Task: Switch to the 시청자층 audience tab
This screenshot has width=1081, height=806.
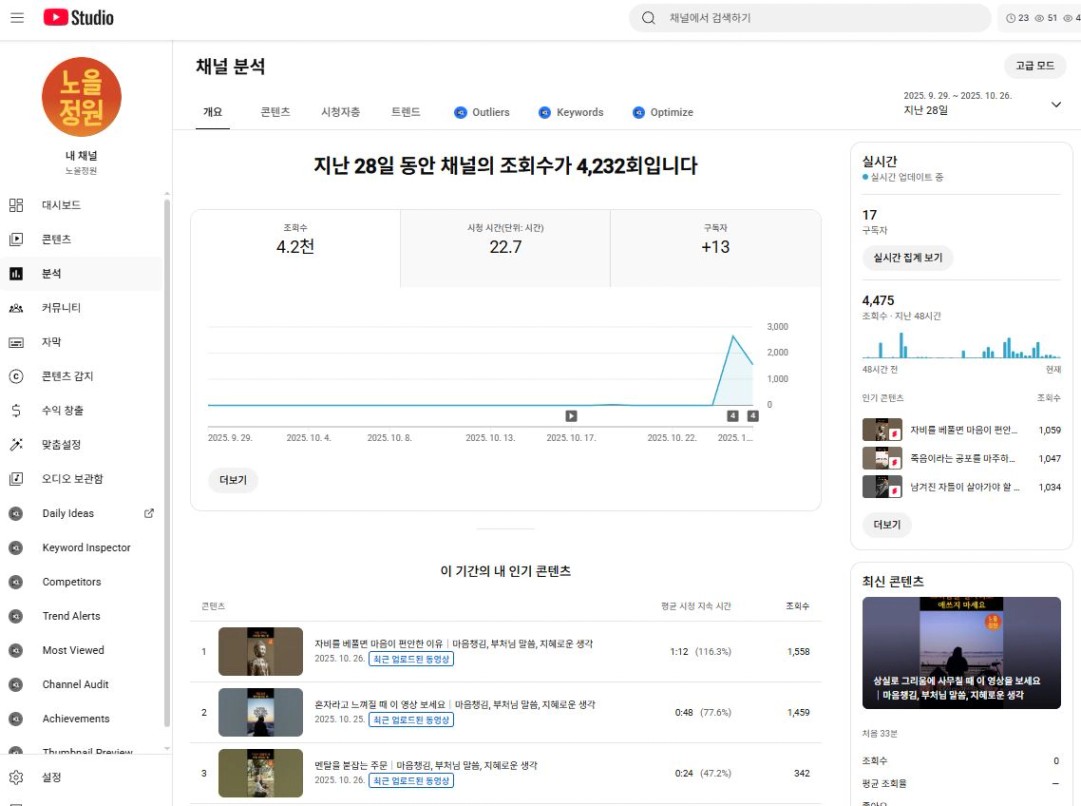Action: (340, 112)
